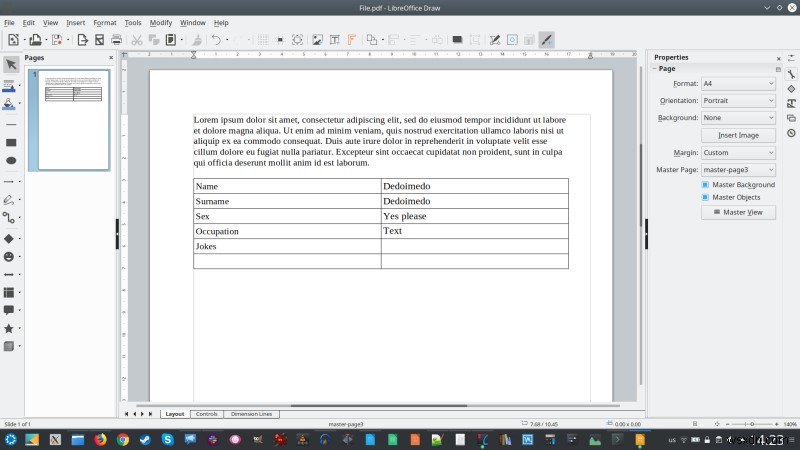Switch to the Controls layer tab

207,414
